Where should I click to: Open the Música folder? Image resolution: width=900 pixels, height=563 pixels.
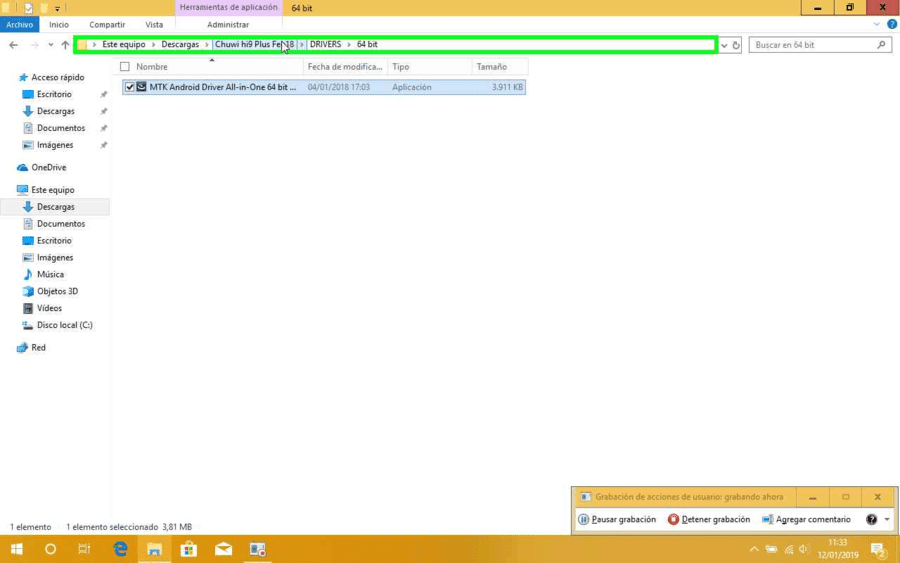(50, 274)
